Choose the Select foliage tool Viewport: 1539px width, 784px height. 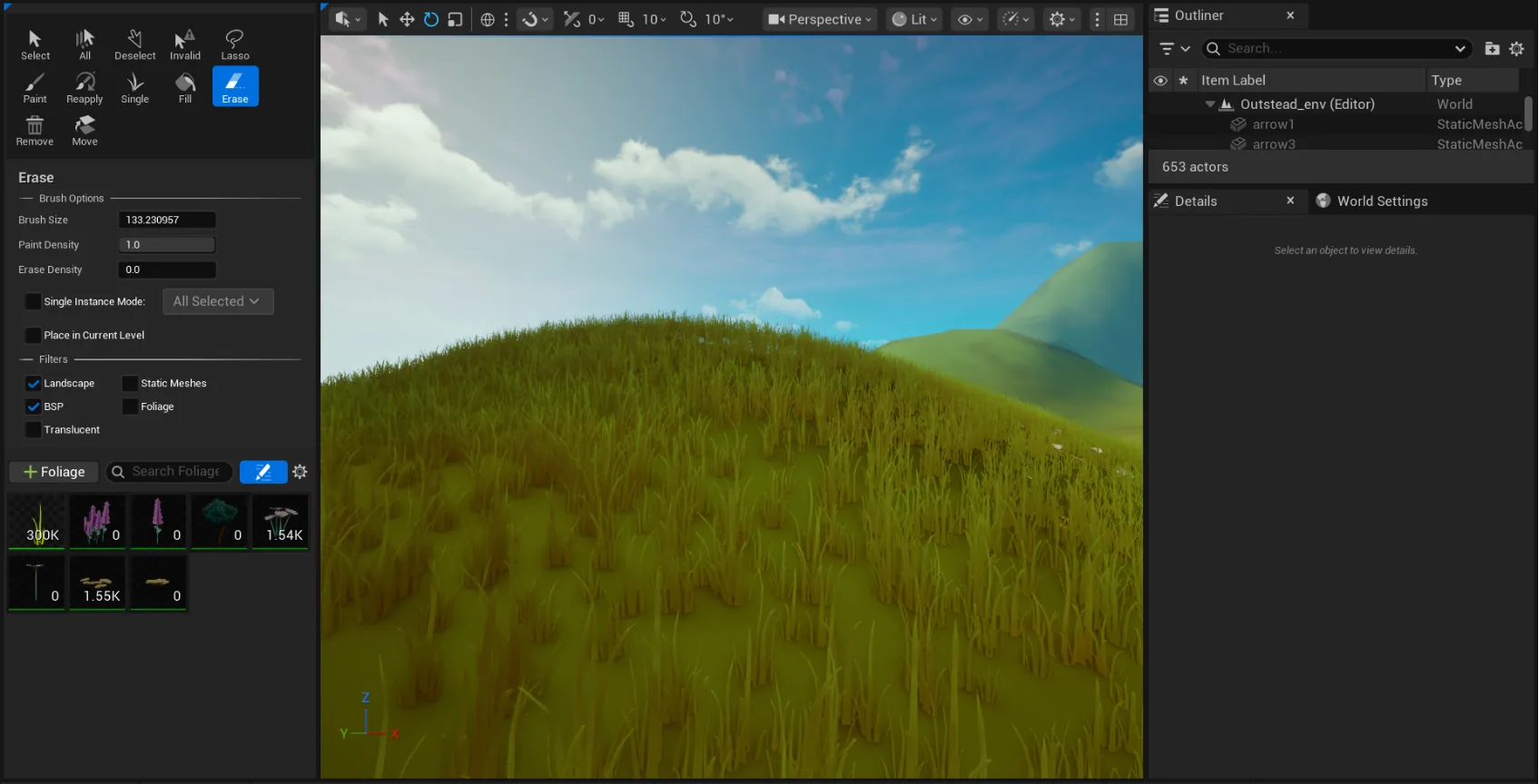pos(35,44)
